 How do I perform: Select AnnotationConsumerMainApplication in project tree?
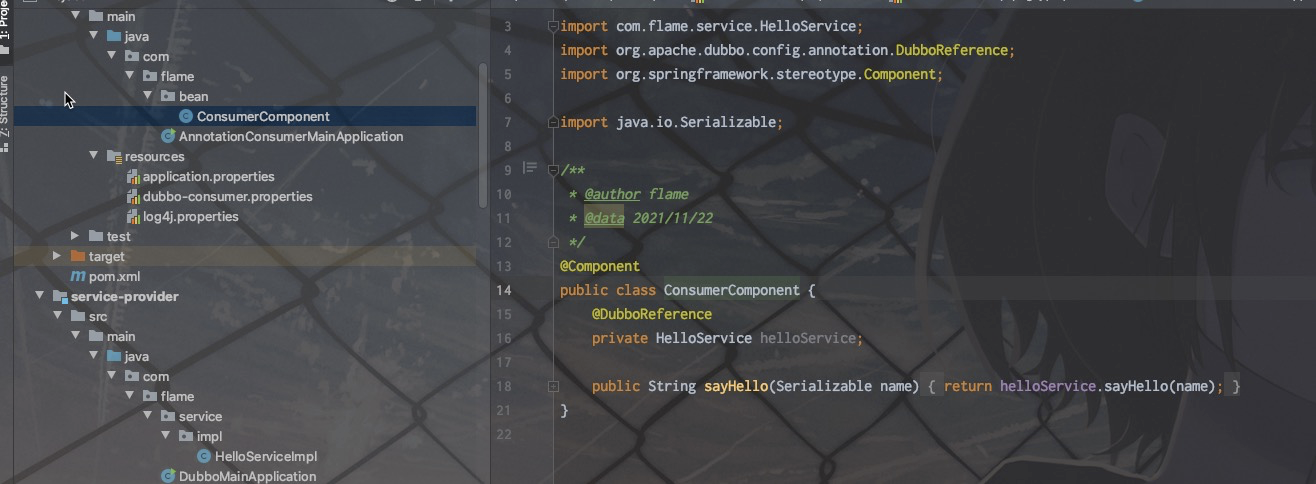pos(291,136)
